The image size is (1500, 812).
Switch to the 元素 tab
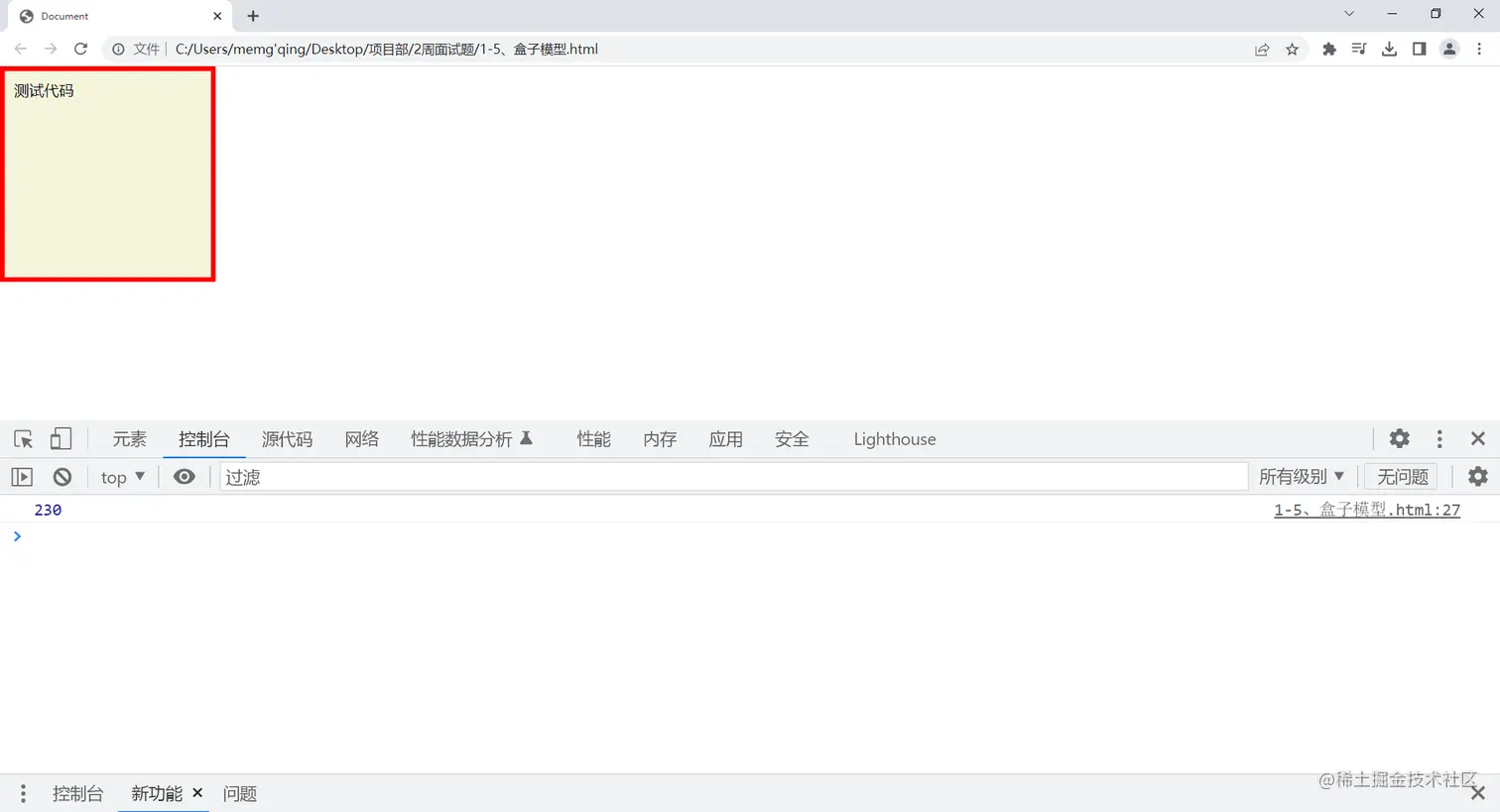[129, 439]
